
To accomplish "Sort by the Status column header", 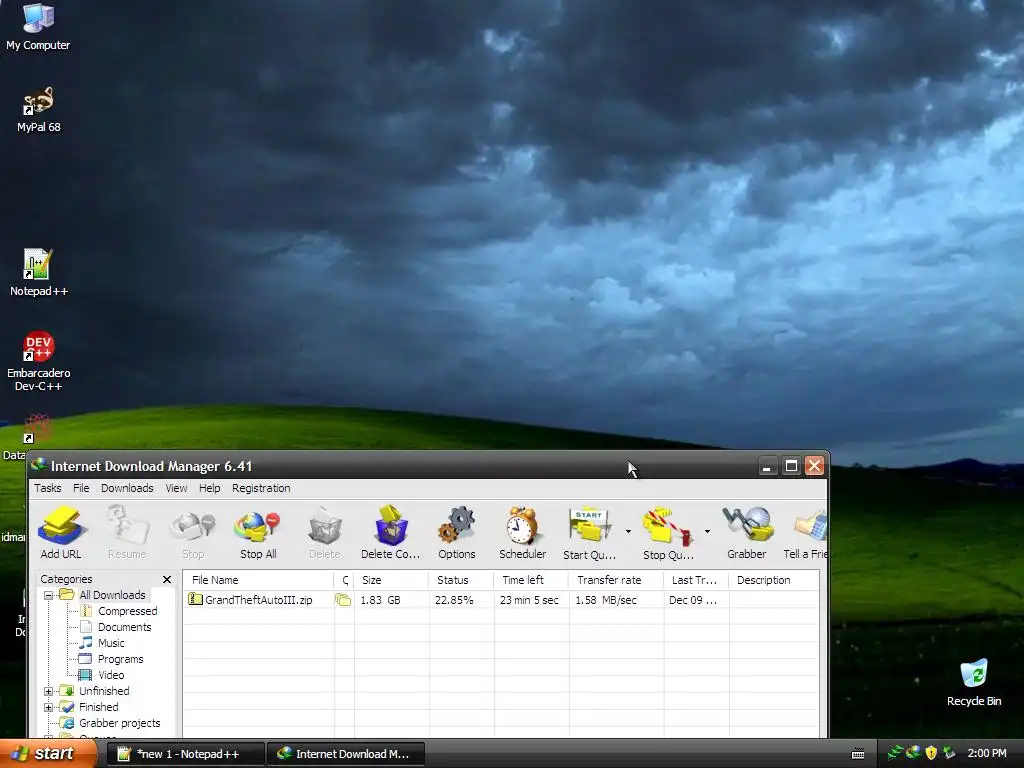I will 461,580.
